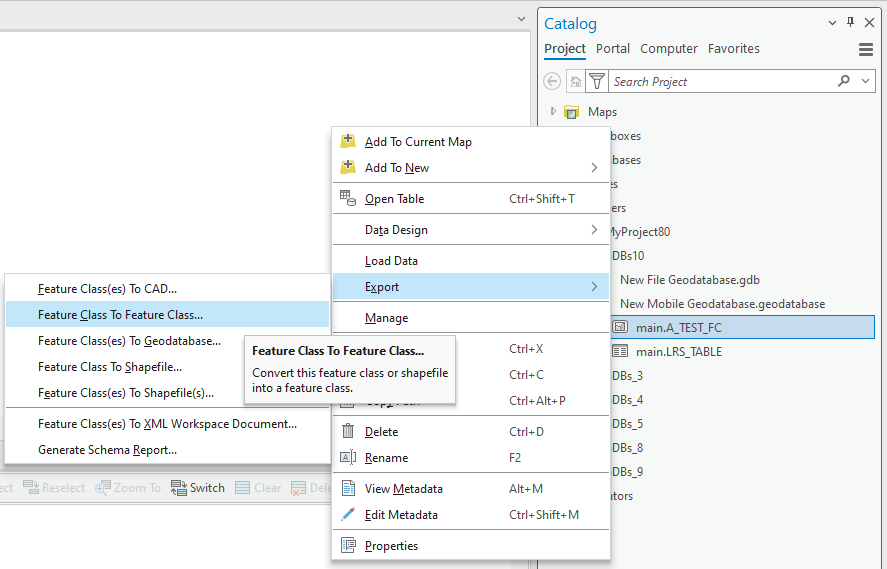Toggle auto-hide pin on Catalog pane
The width and height of the screenshot is (887, 569).
[851, 22]
